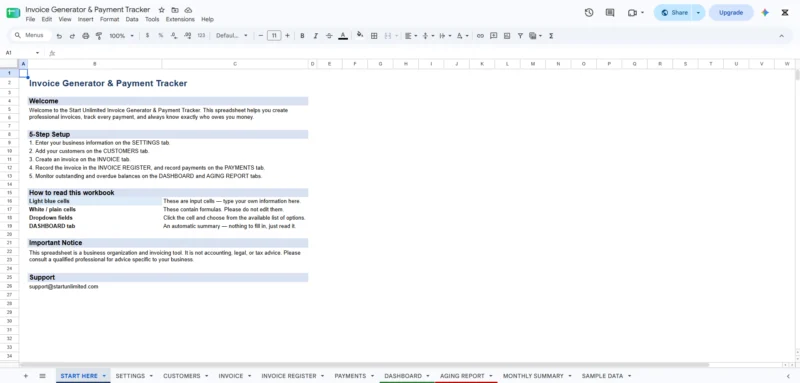Open the comments history icon
This screenshot has height=383, width=800.
coord(610,13)
